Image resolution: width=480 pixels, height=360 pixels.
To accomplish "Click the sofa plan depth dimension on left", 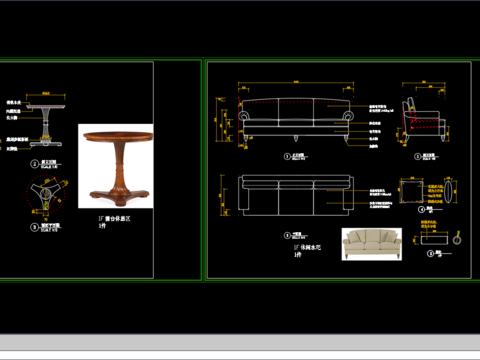I will coord(221,195).
